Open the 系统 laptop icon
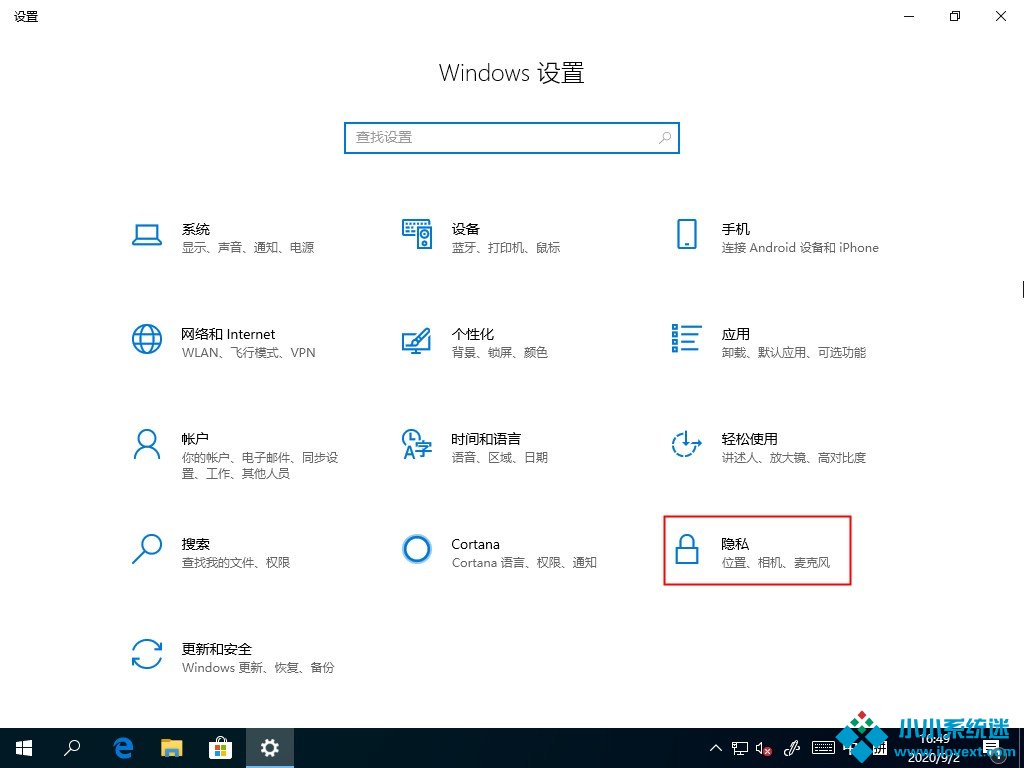 [x=147, y=235]
